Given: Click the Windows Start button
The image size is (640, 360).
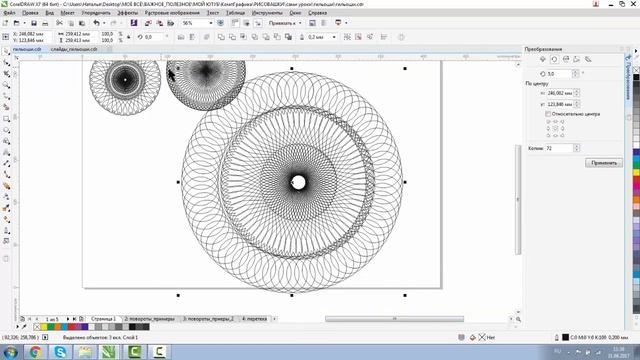Looking at the screenshot, I should pyautogui.click(x=10, y=351).
